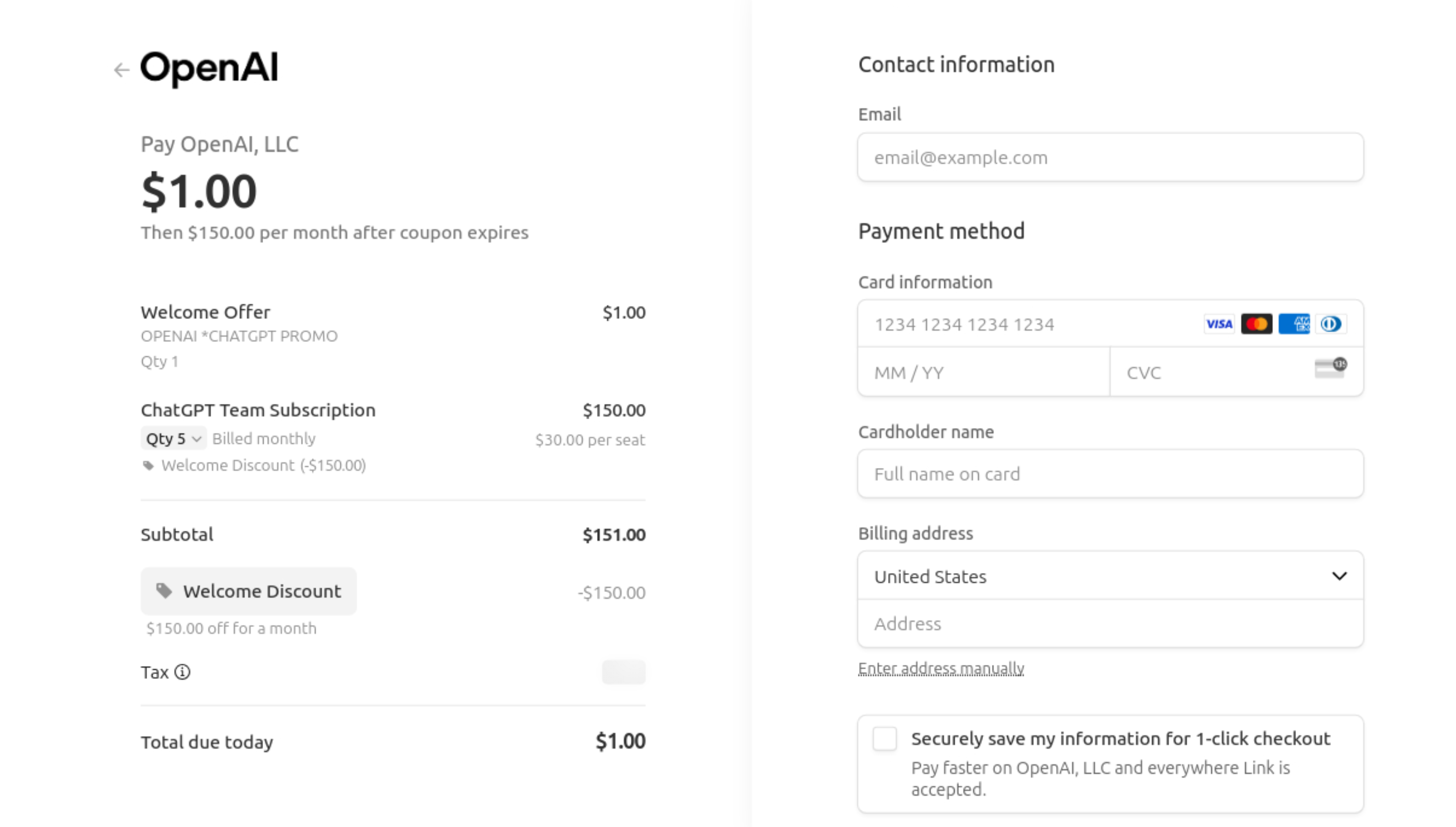Viewport: 1456px width, 827px height.
Task: Click tag icon in Welcome Discount chip
Action: [x=164, y=591]
